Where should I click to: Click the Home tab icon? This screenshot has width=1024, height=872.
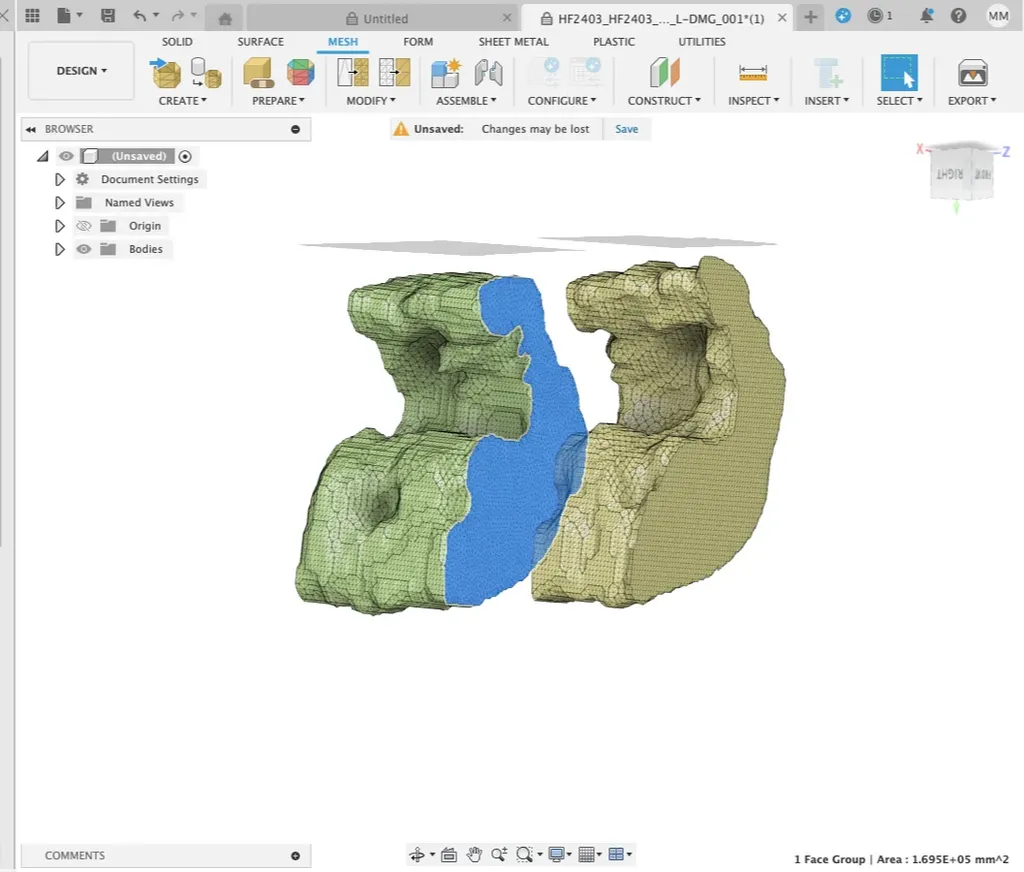pos(225,18)
